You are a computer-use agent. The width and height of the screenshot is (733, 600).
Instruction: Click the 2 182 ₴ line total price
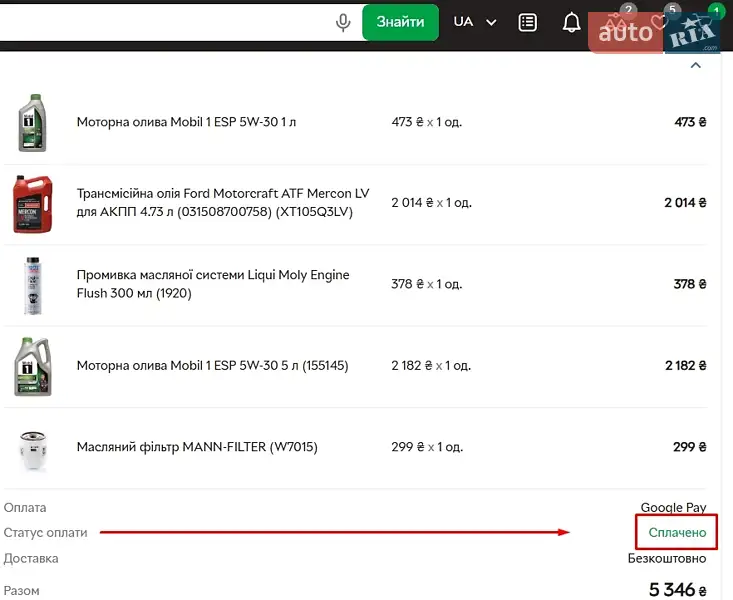click(685, 365)
